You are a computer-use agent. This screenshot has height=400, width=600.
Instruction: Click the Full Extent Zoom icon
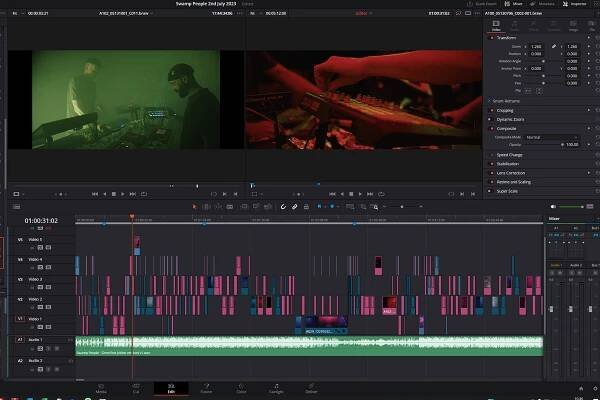(350, 207)
